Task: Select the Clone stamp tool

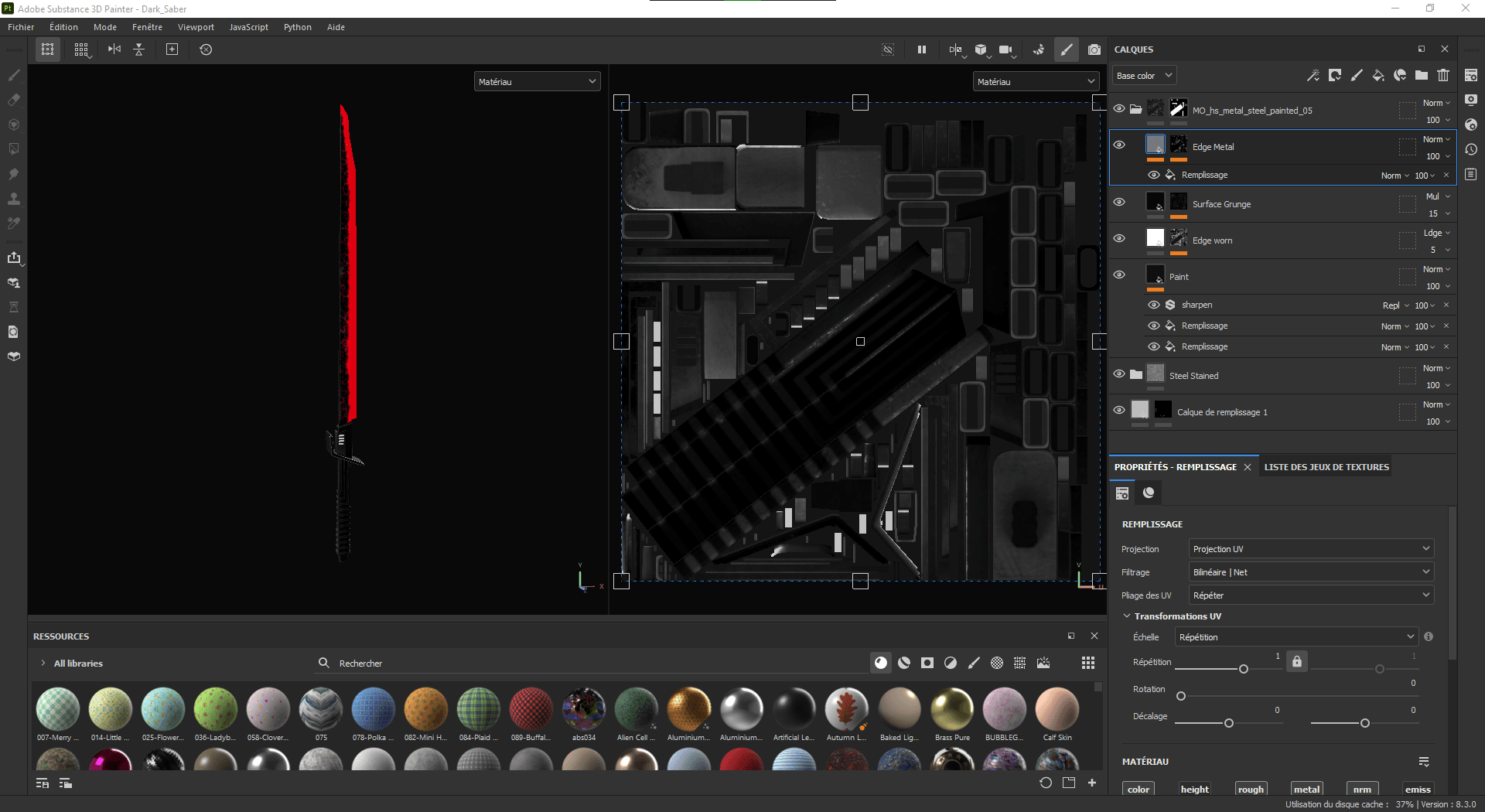Action: (x=14, y=199)
